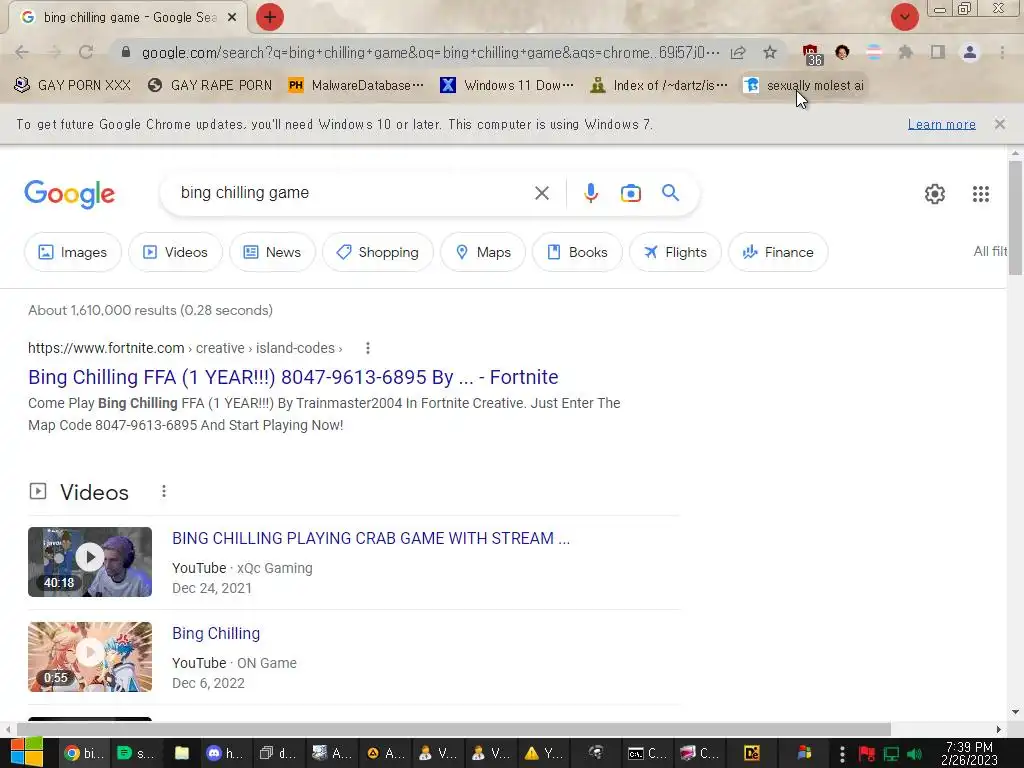Screen dimensions: 1024x768
Task: Start voice search with microphone icon
Action: (x=590, y=193)
